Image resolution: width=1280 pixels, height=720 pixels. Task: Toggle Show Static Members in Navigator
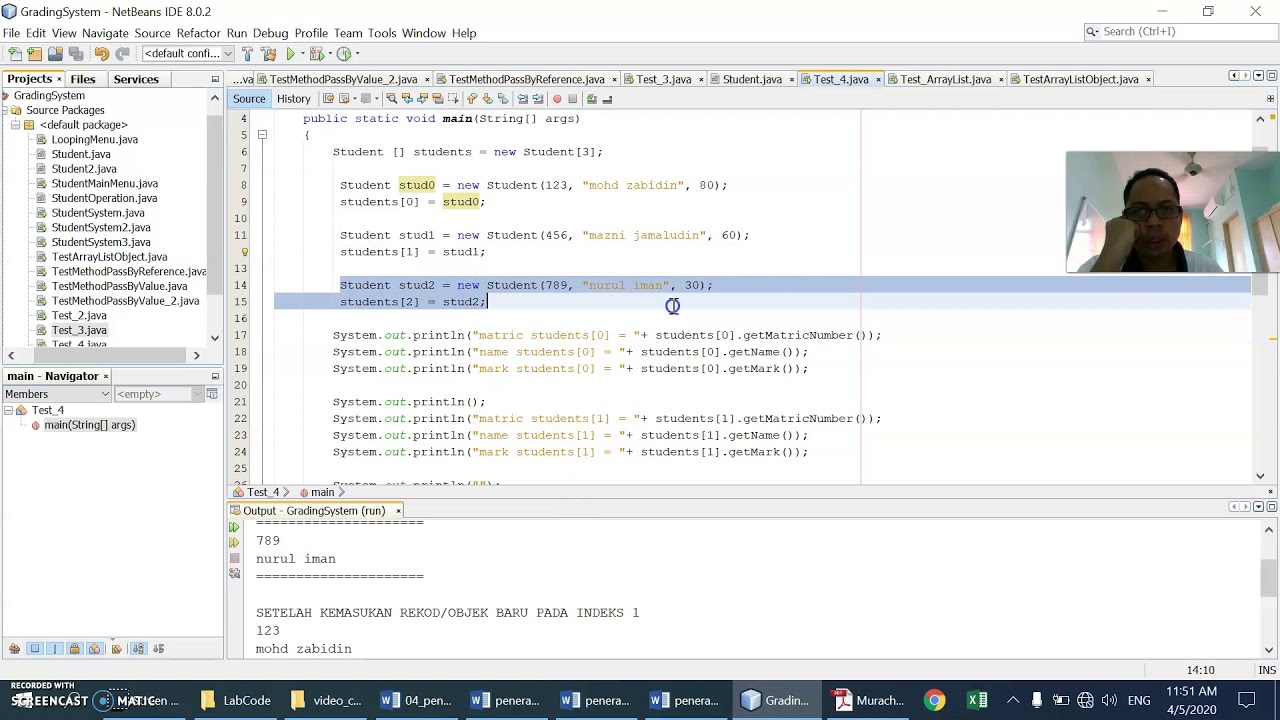pos(55,649)
